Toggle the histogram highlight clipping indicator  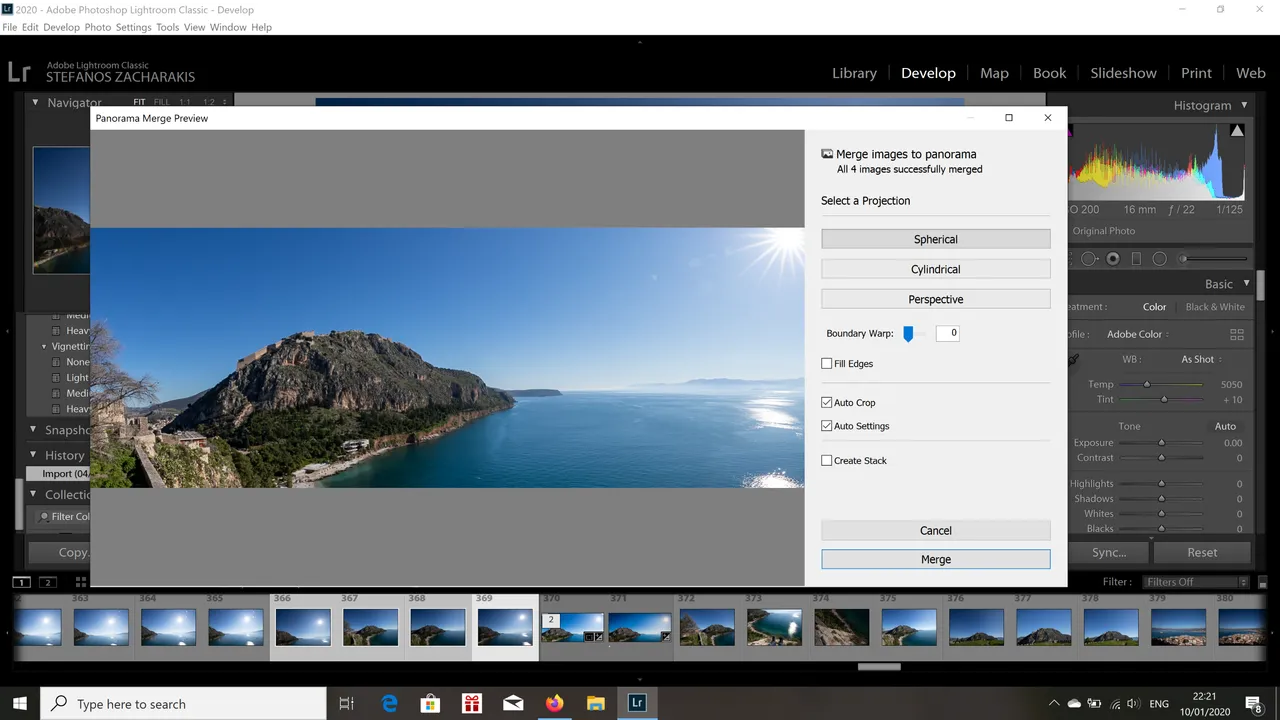pos(1237,130)
